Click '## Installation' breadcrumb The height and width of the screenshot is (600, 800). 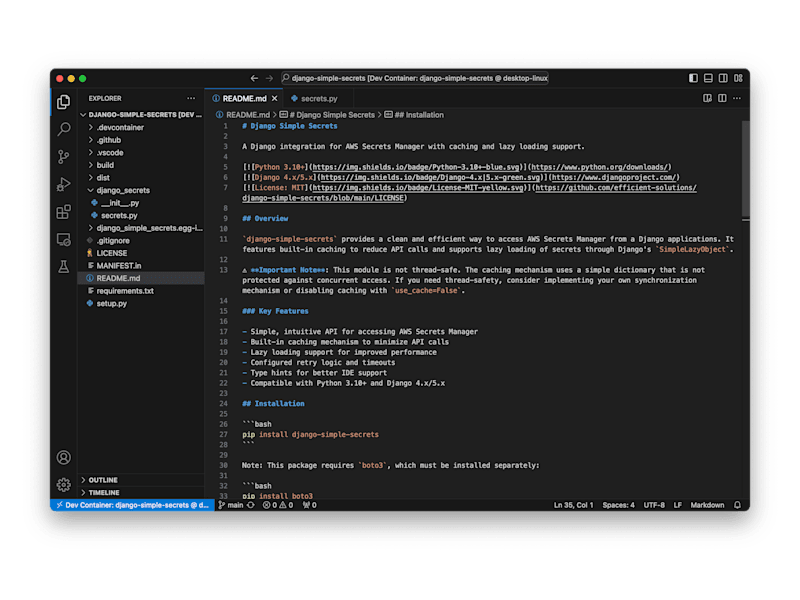click(414, 115)
